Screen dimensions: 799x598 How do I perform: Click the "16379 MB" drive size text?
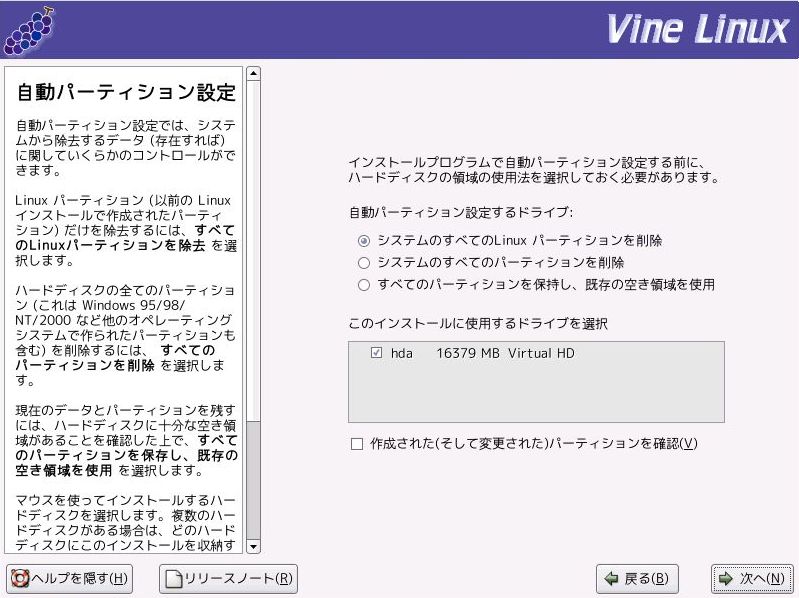click(468, 353)
